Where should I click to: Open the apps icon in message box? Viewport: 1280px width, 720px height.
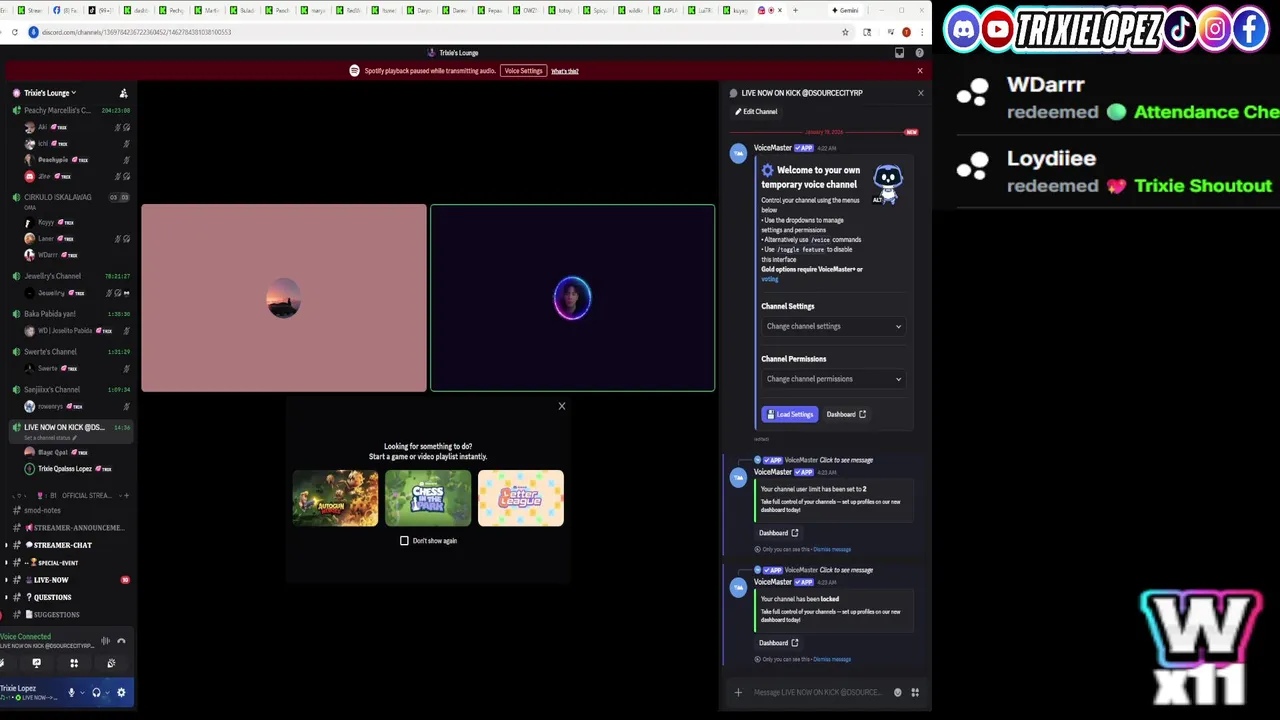tap(915, 692)
